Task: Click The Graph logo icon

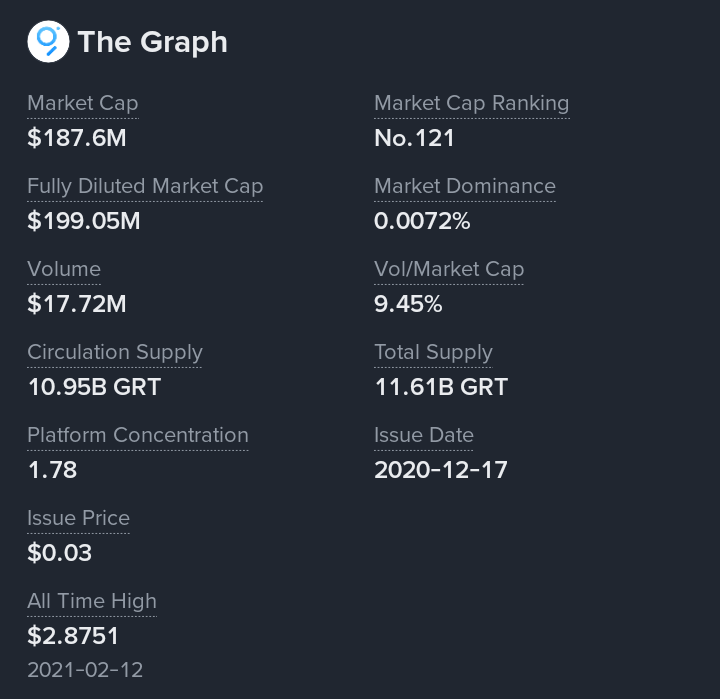Action: click(x=48, y=41)
